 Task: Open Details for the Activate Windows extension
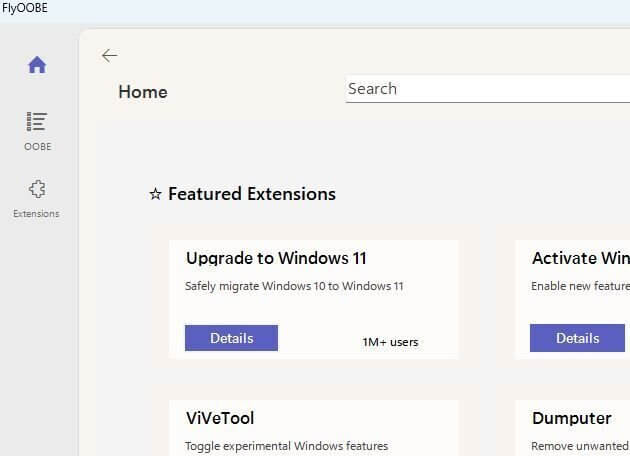[x=577, y=338]
